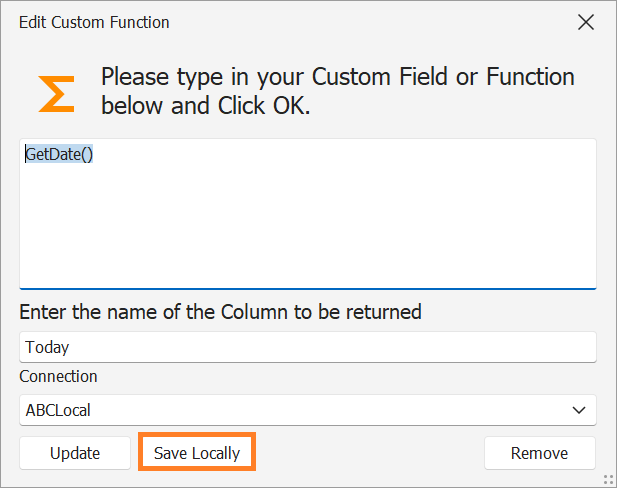Close the Edit Custom Function dialog

tap(586, 22)
